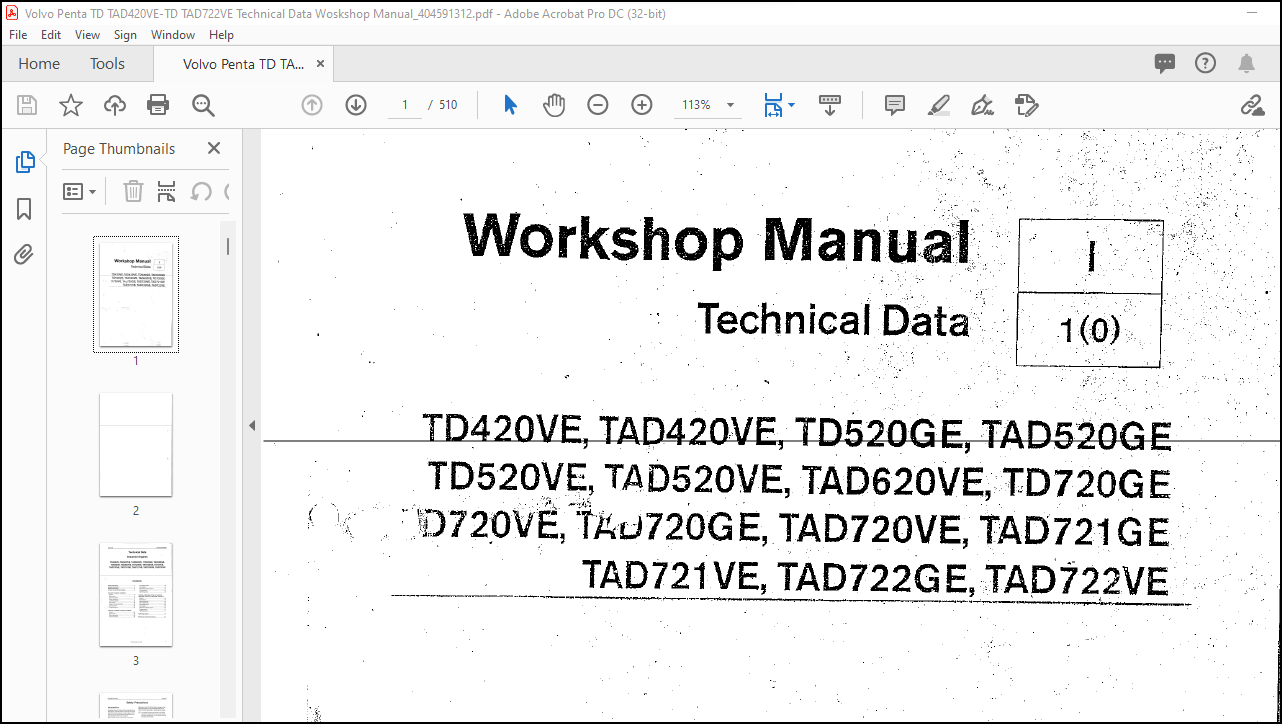Open Attachments paperclip pane
The image size is (1282, 724).
pyautogui.click(x=25, y=255)
